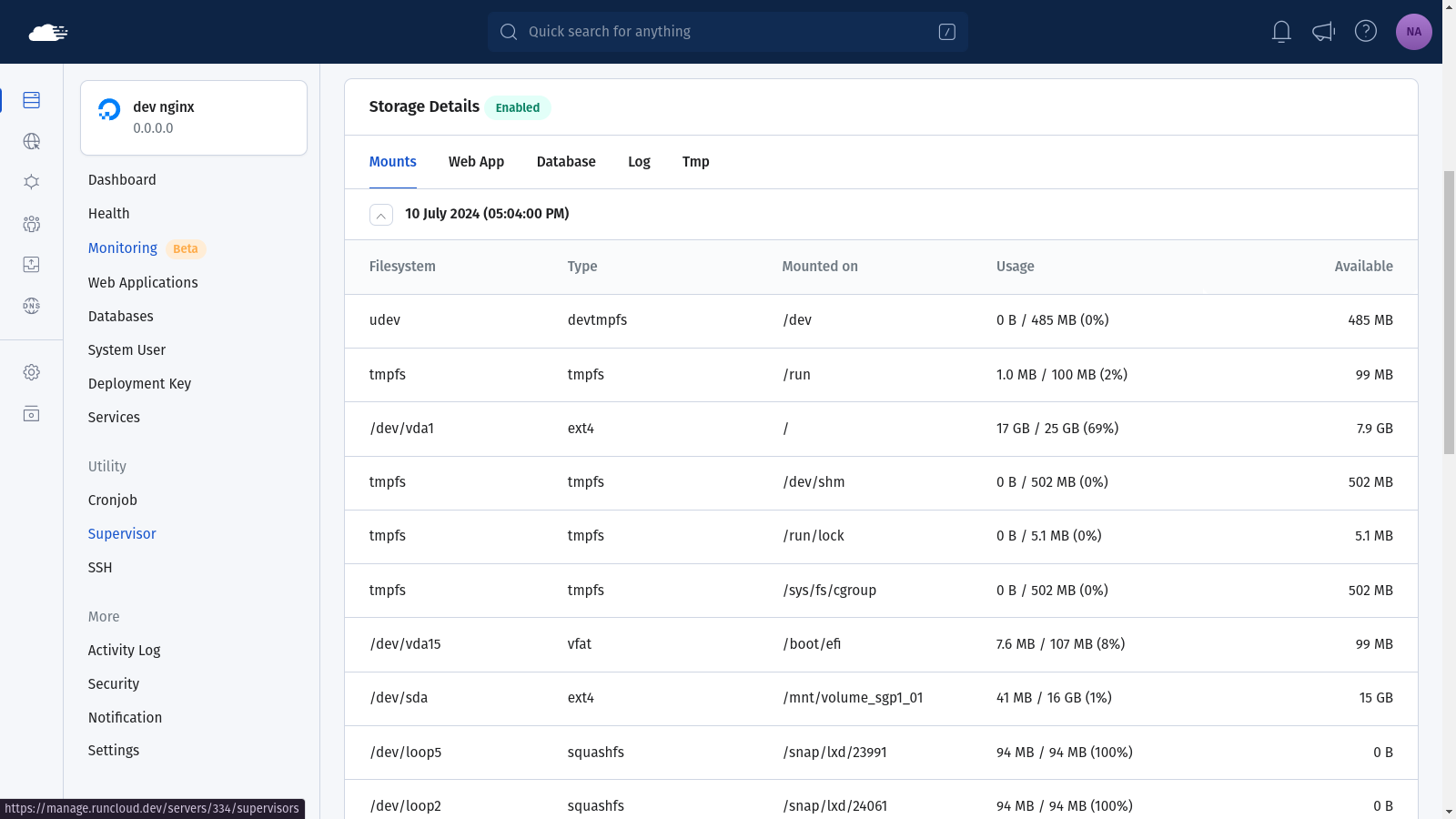Click the page vertical scrollbar thumb
The width and height of the screenshot is (1456, 819).
(x=1449, y=312)
